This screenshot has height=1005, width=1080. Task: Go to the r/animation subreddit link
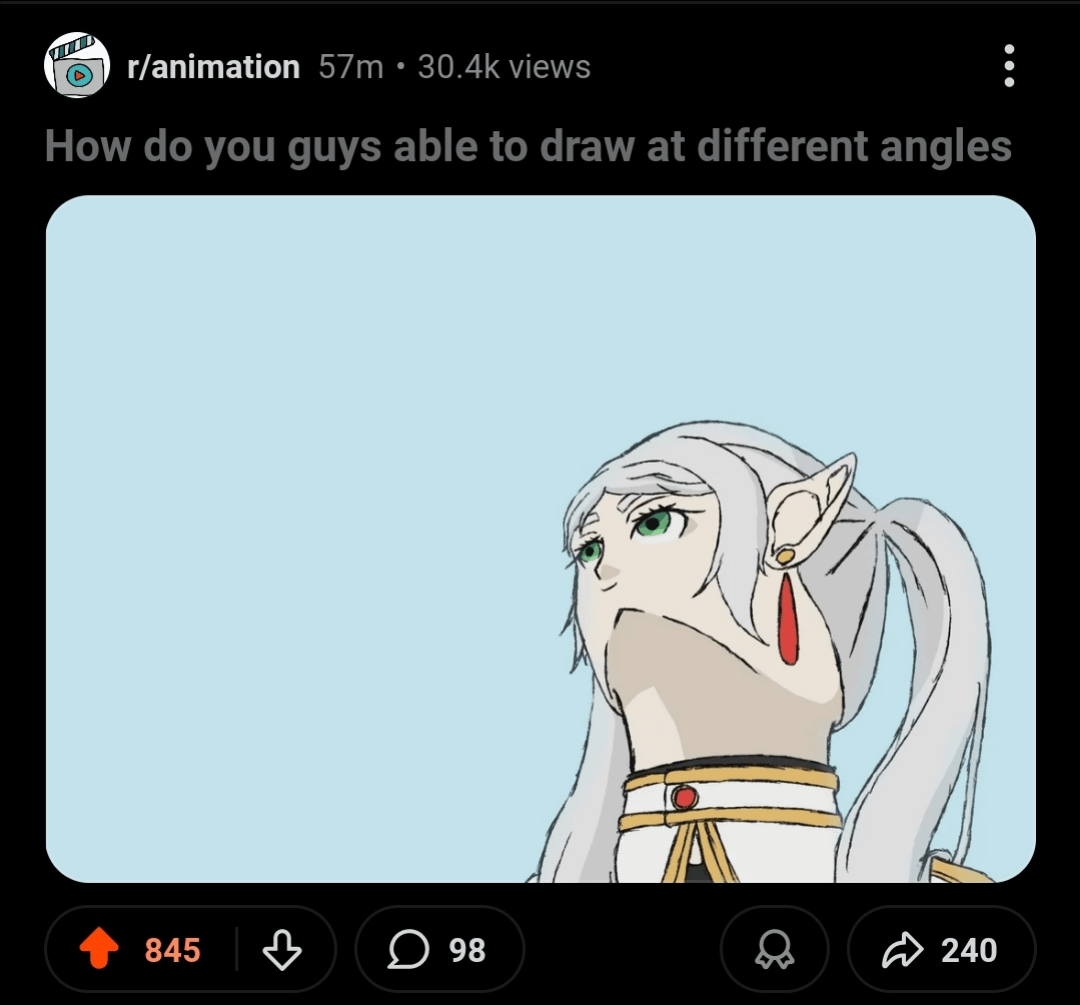[x=214, y=67]
